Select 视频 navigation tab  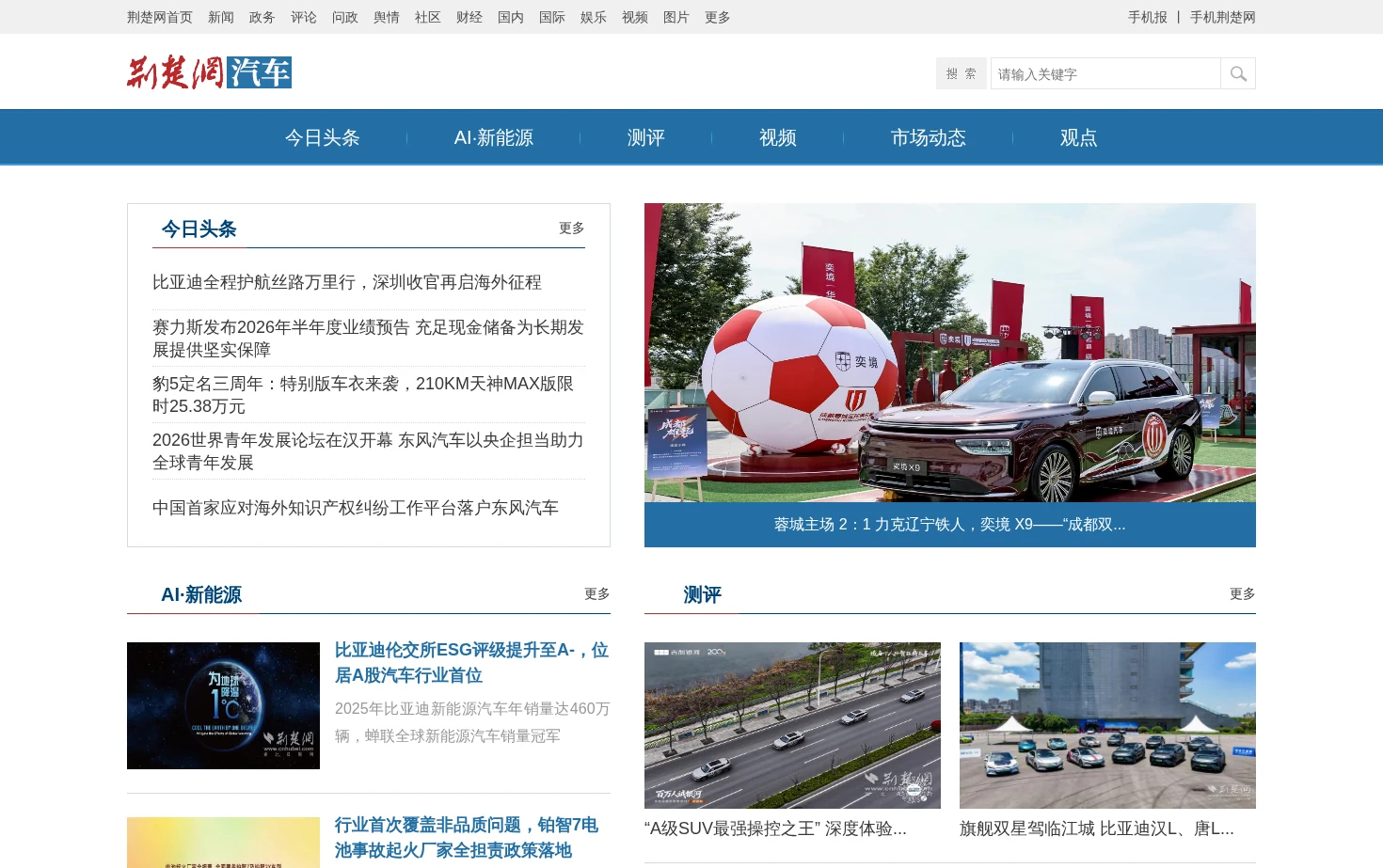778,137
